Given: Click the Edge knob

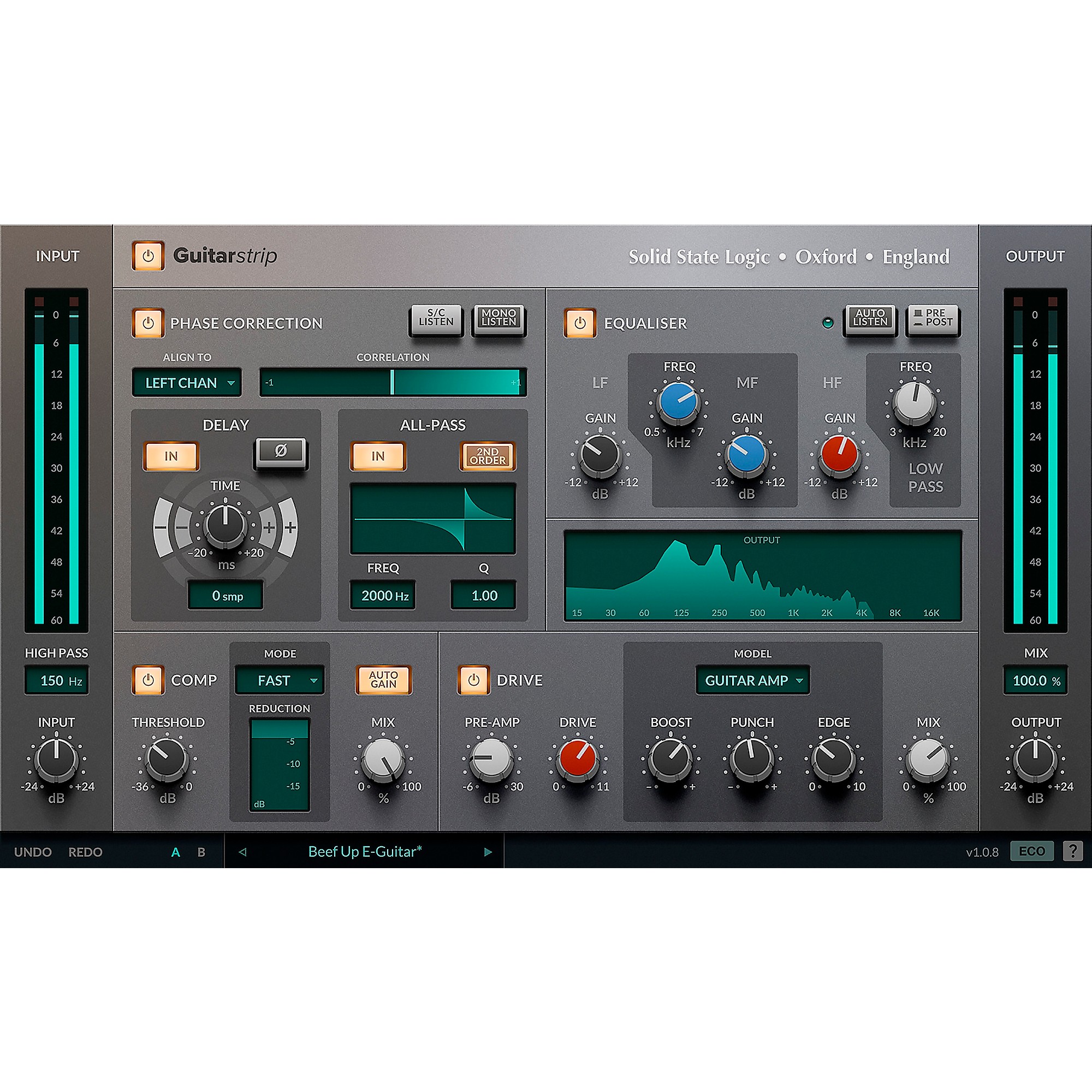Looking at the screenshot, I should coord(833,758).
